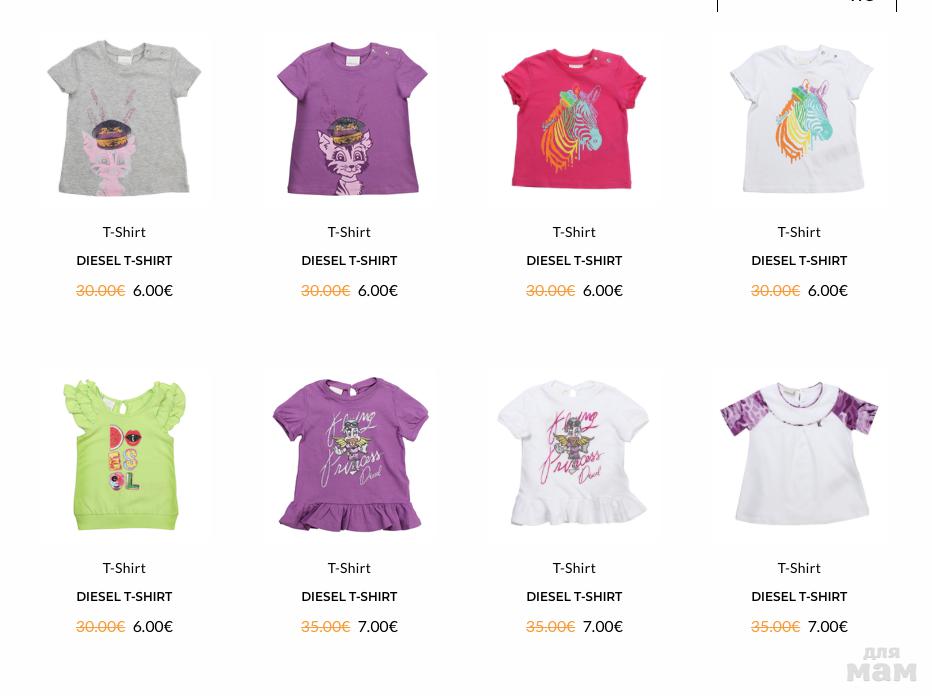Open the partially visible dropdown box at top right
932x696 pixels.
[807, 5]
